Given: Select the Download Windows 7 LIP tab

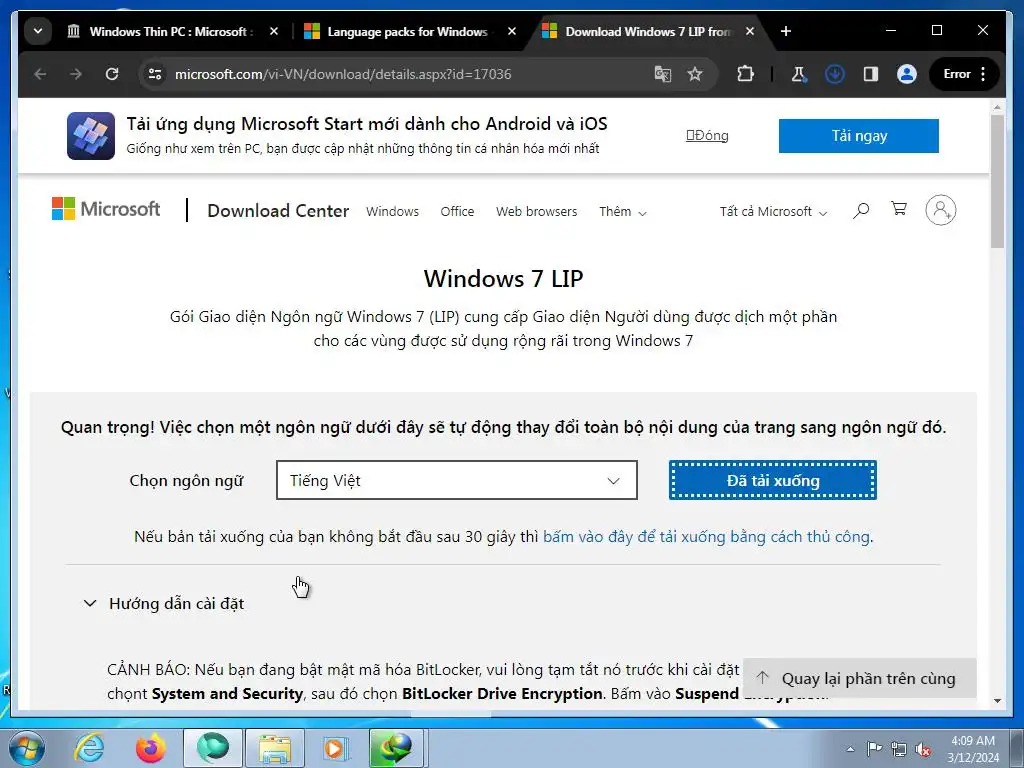Looking at the screenshot, I should (647, 31).
